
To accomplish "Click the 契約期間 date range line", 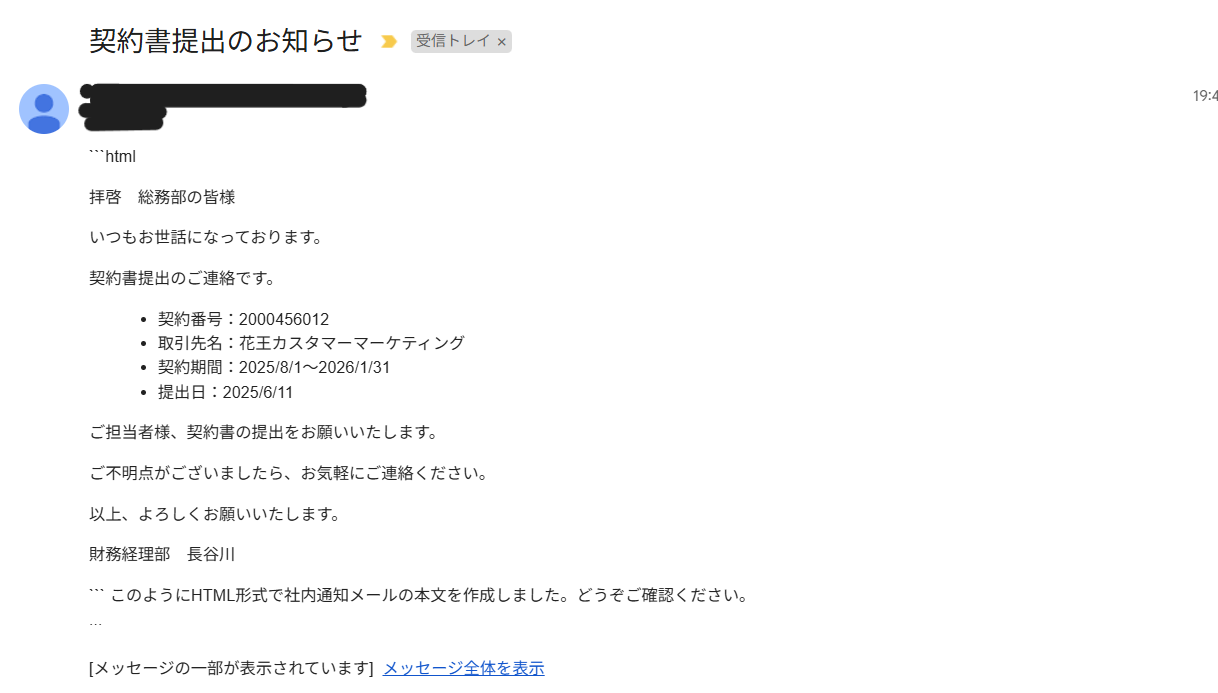I will (x=274, y=367).
